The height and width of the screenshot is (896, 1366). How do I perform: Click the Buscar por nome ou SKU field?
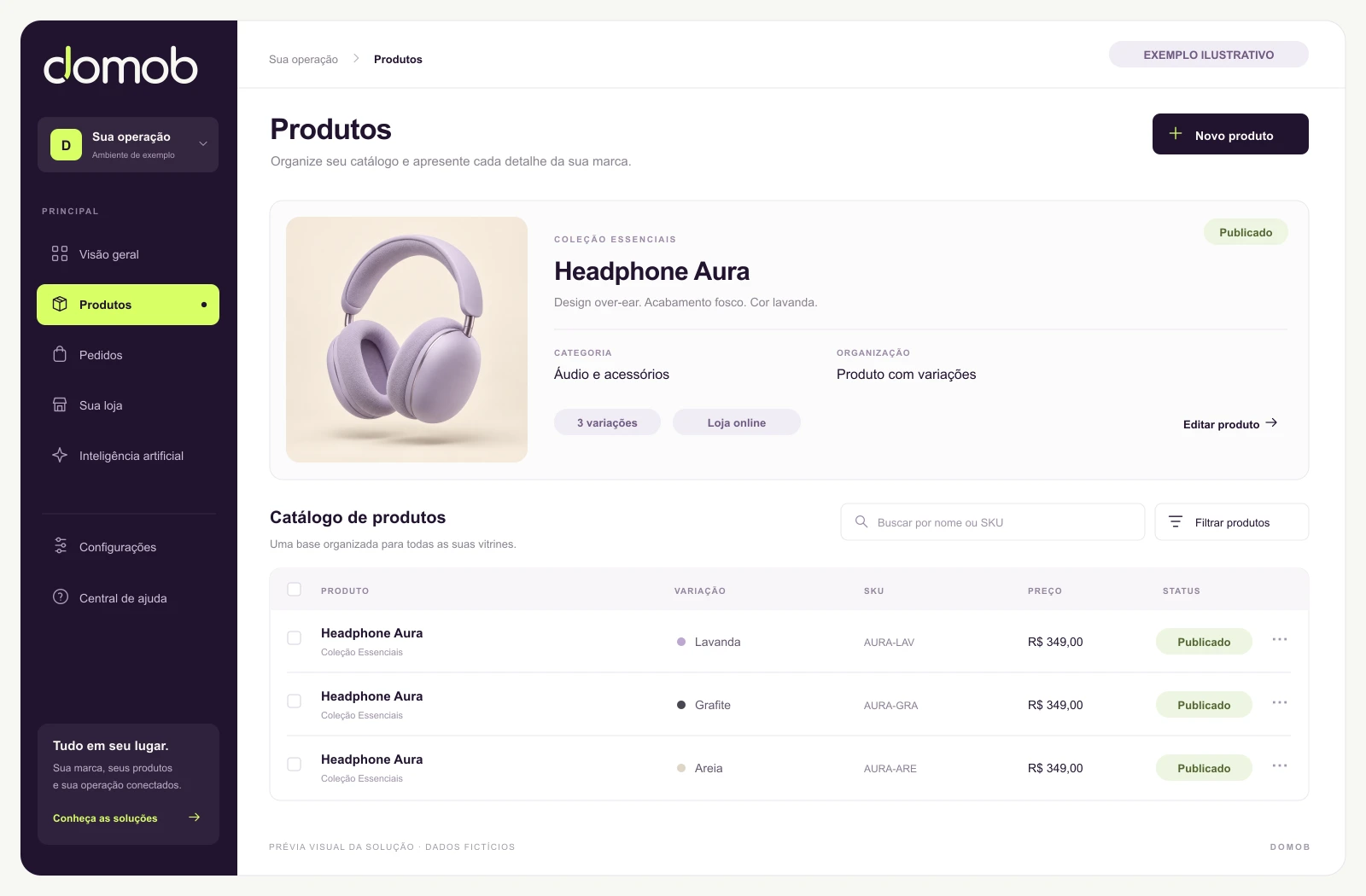(992, 521)
